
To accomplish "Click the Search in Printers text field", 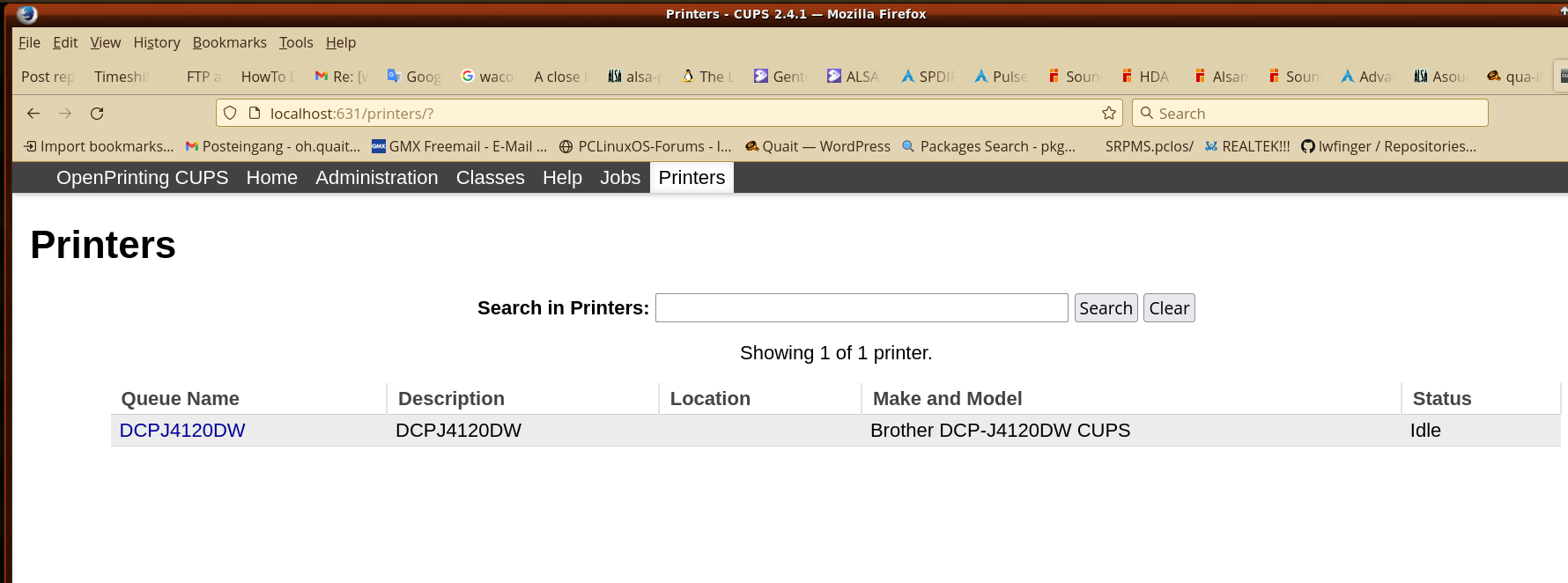I will 861,308.
